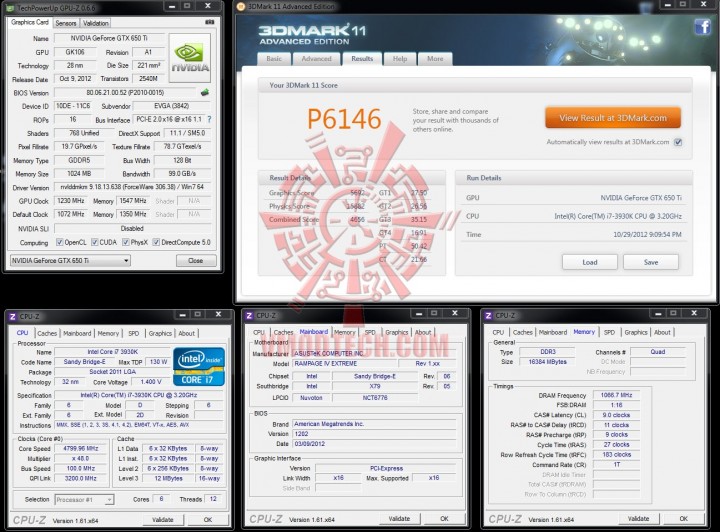720x532 pixels.
Task: Click OK in CPU-Z processor window
Action: pos(208,520)
